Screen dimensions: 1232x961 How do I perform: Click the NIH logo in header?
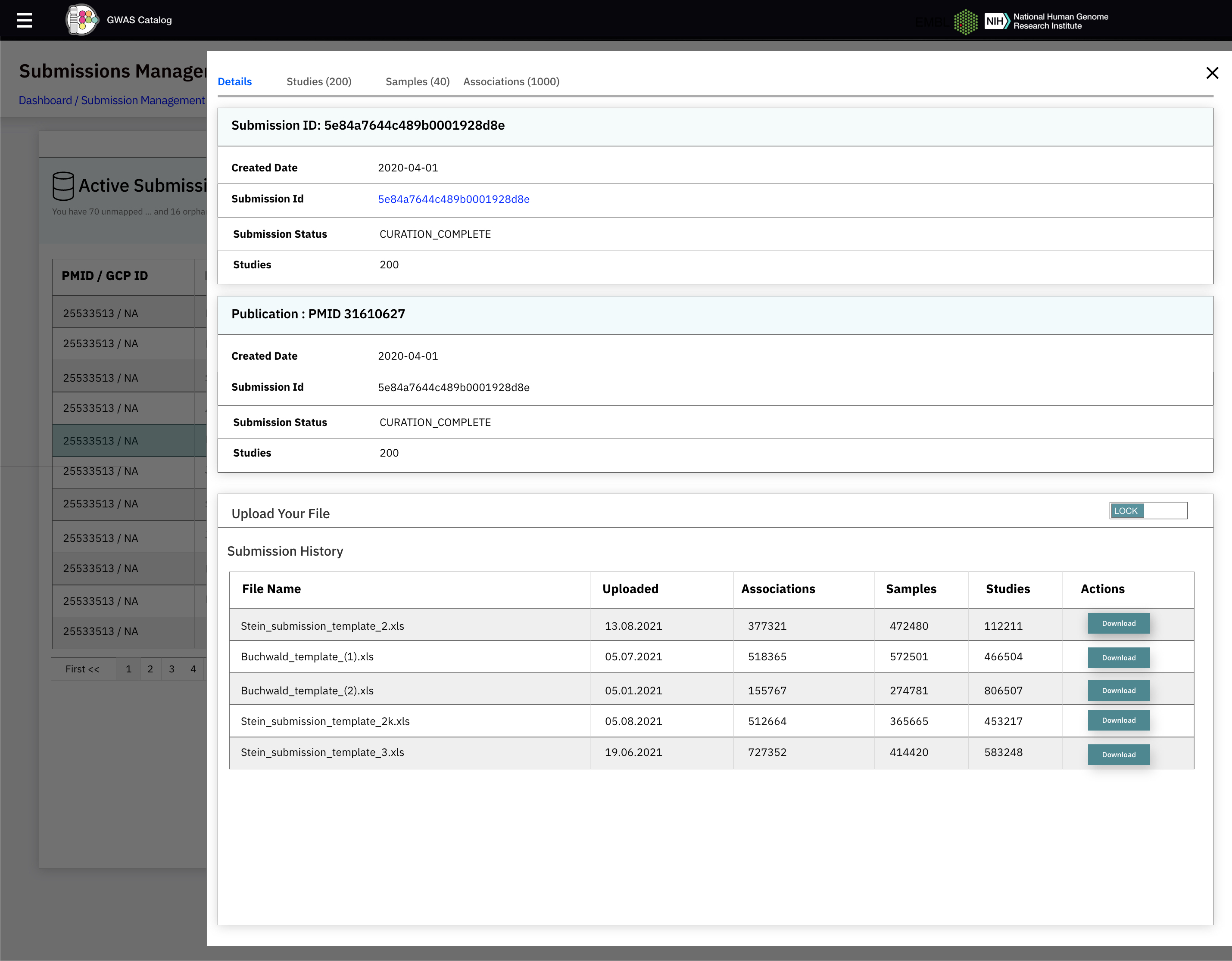tap(997, 21)
